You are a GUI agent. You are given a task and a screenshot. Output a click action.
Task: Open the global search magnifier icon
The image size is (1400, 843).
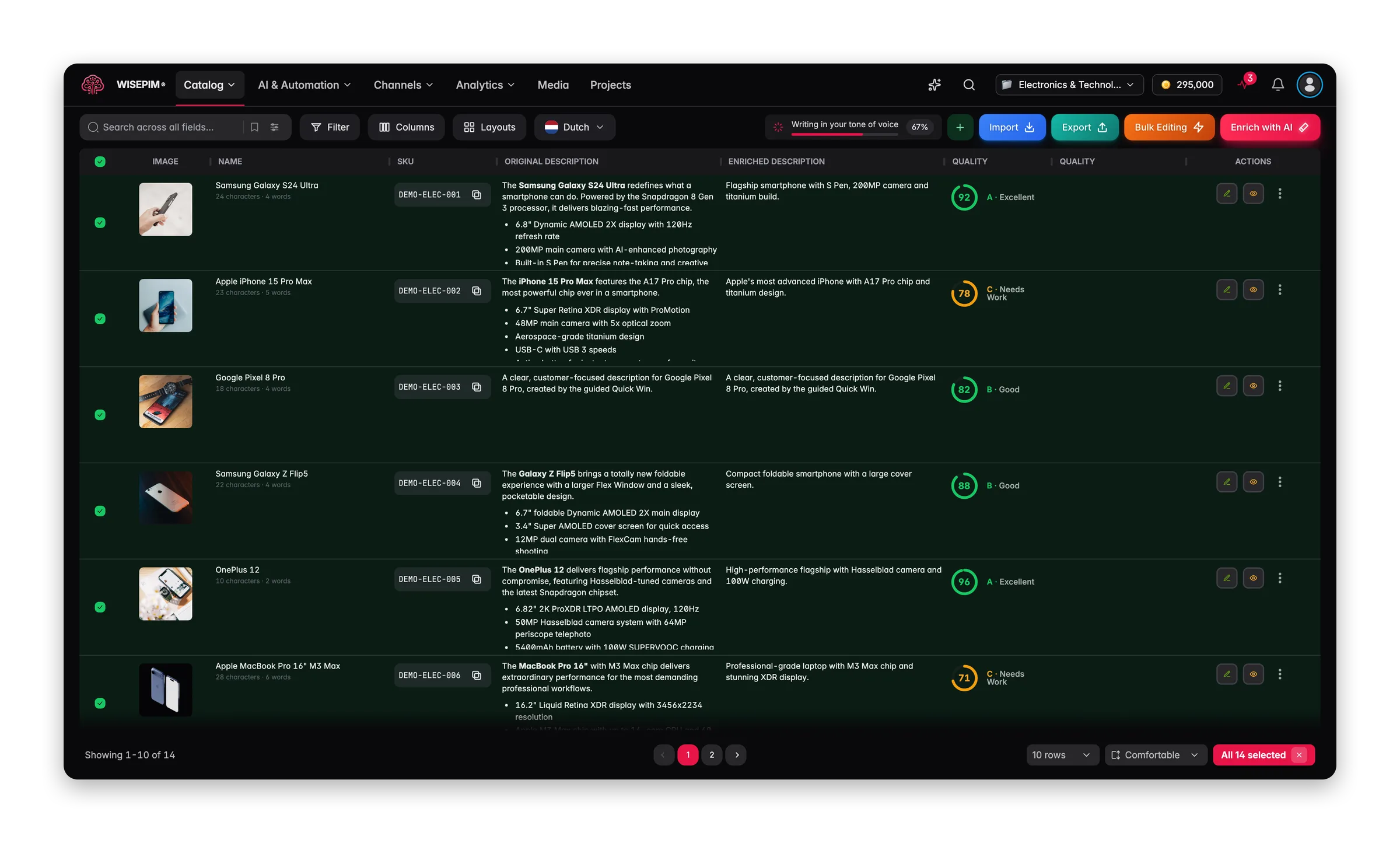969,85
